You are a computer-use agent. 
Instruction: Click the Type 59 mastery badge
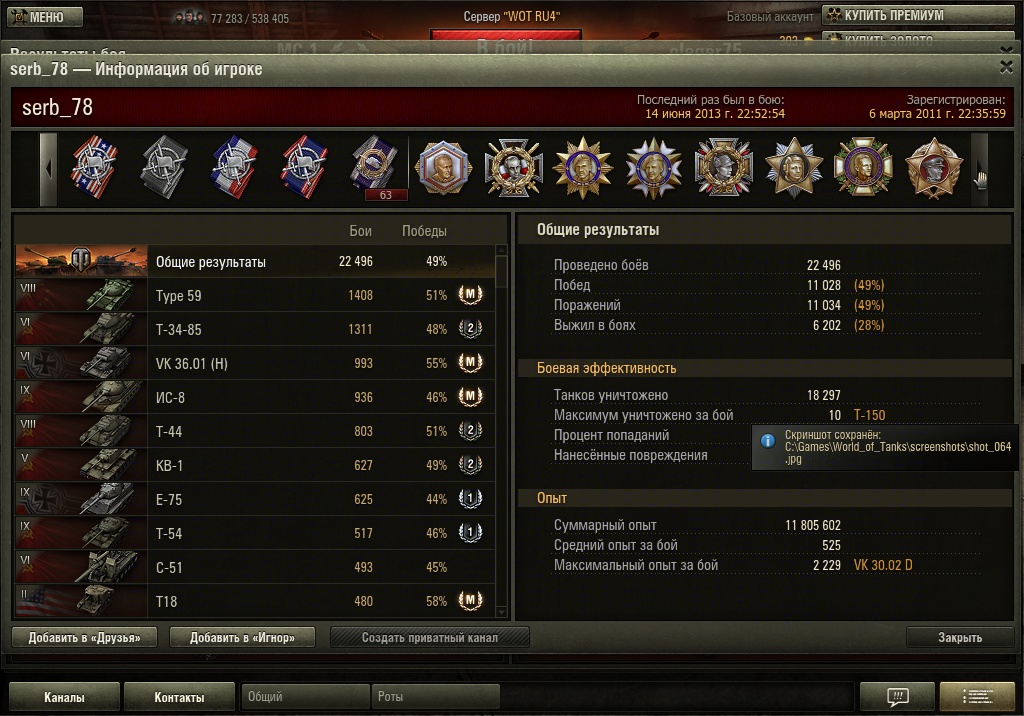coord(470,295)
